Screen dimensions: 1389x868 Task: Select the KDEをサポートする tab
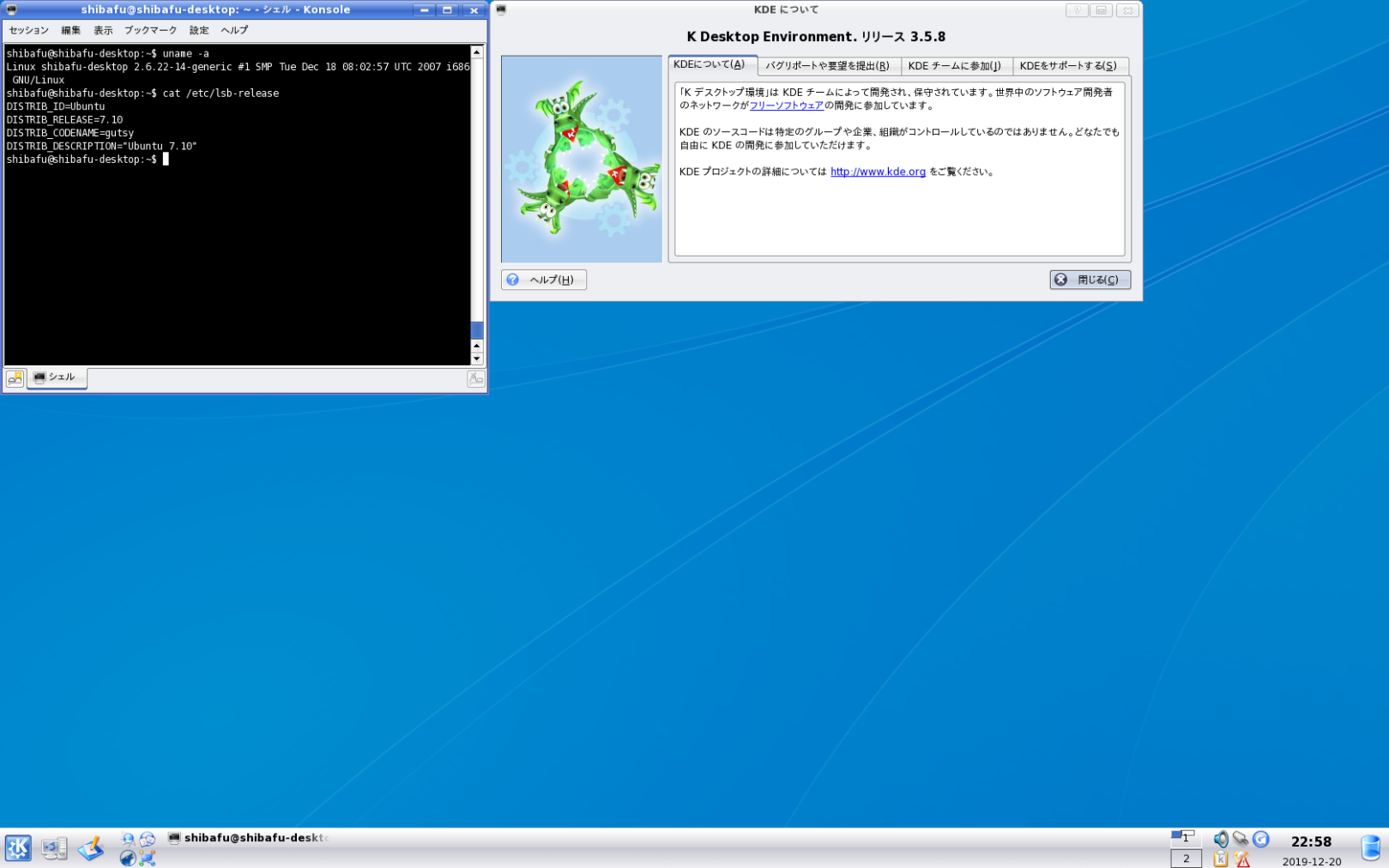[1068, 66]
